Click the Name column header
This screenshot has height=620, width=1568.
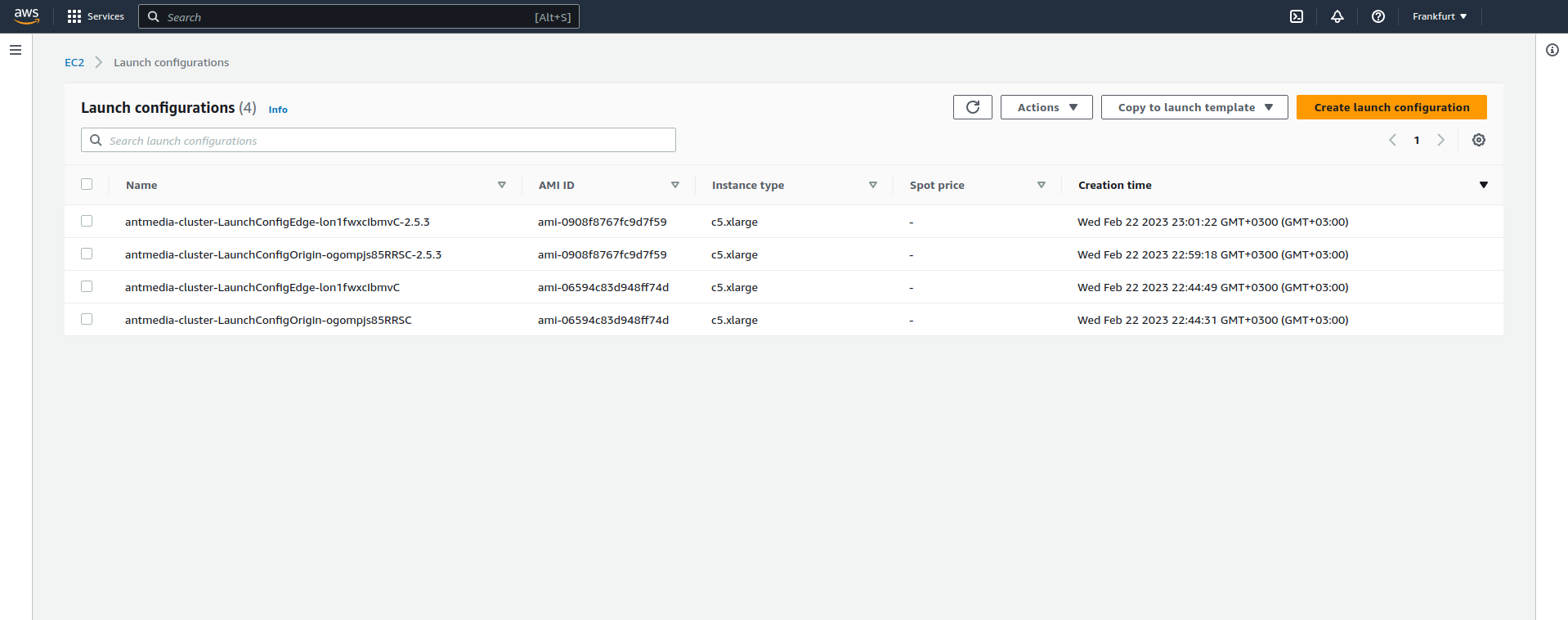coord(141,185)
